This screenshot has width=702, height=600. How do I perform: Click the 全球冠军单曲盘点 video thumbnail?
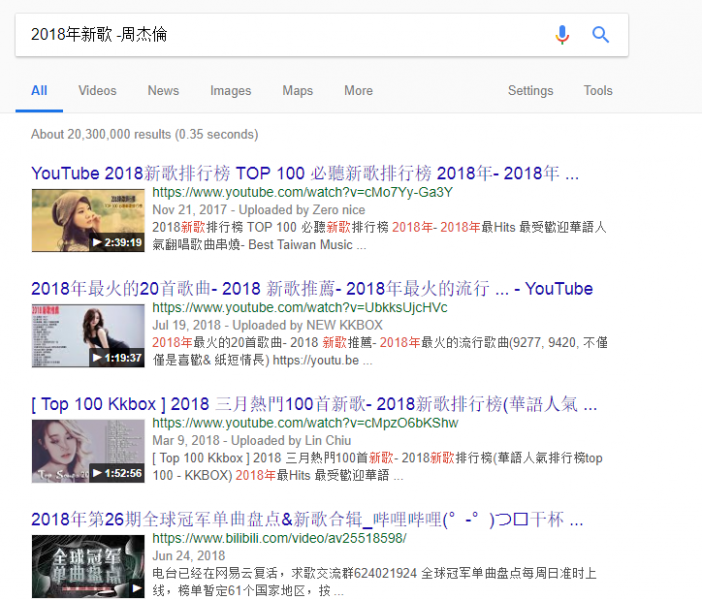coord(88,567)
